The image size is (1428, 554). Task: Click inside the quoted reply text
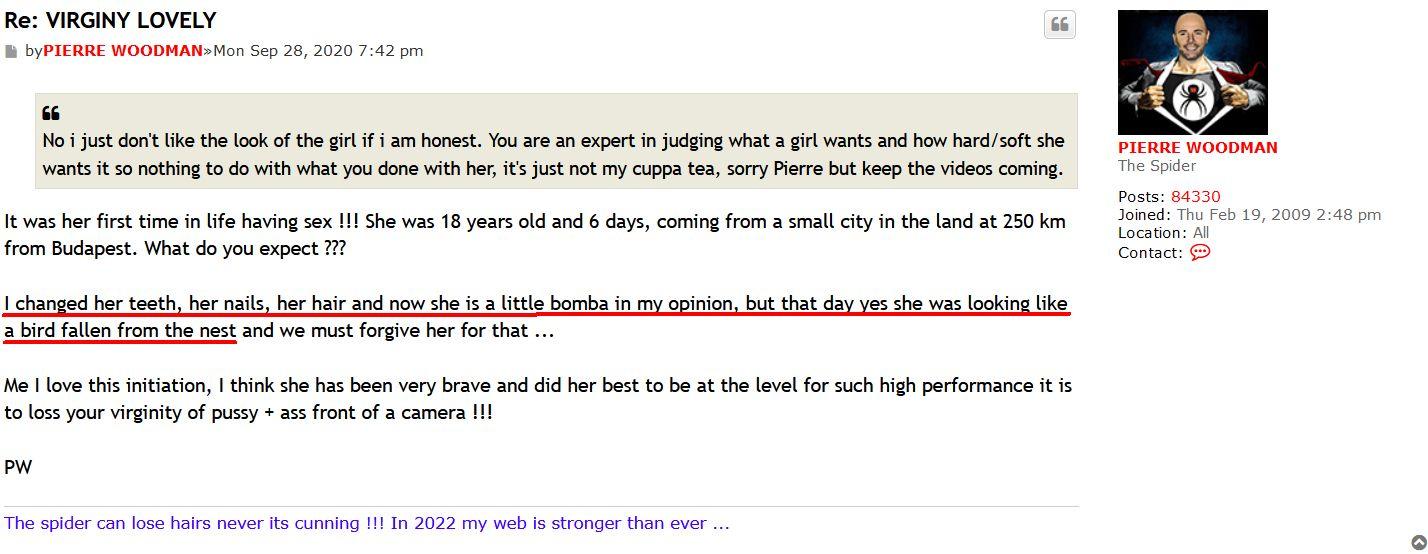(x=553, y=155)
